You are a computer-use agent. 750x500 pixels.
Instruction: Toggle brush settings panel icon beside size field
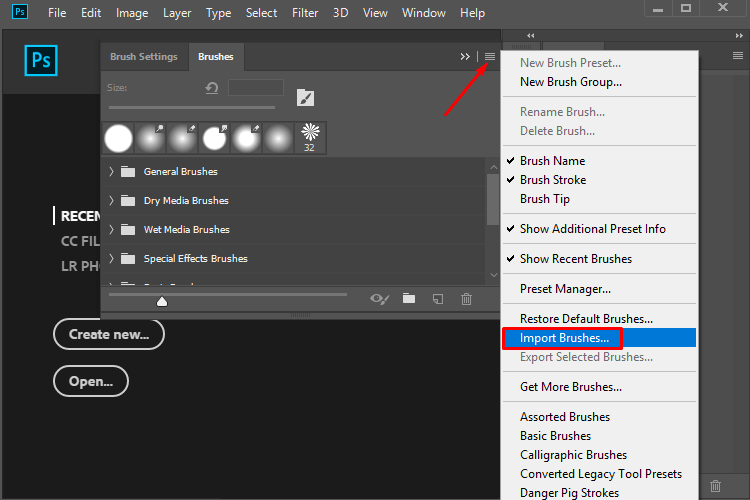[x=305, y=98]
